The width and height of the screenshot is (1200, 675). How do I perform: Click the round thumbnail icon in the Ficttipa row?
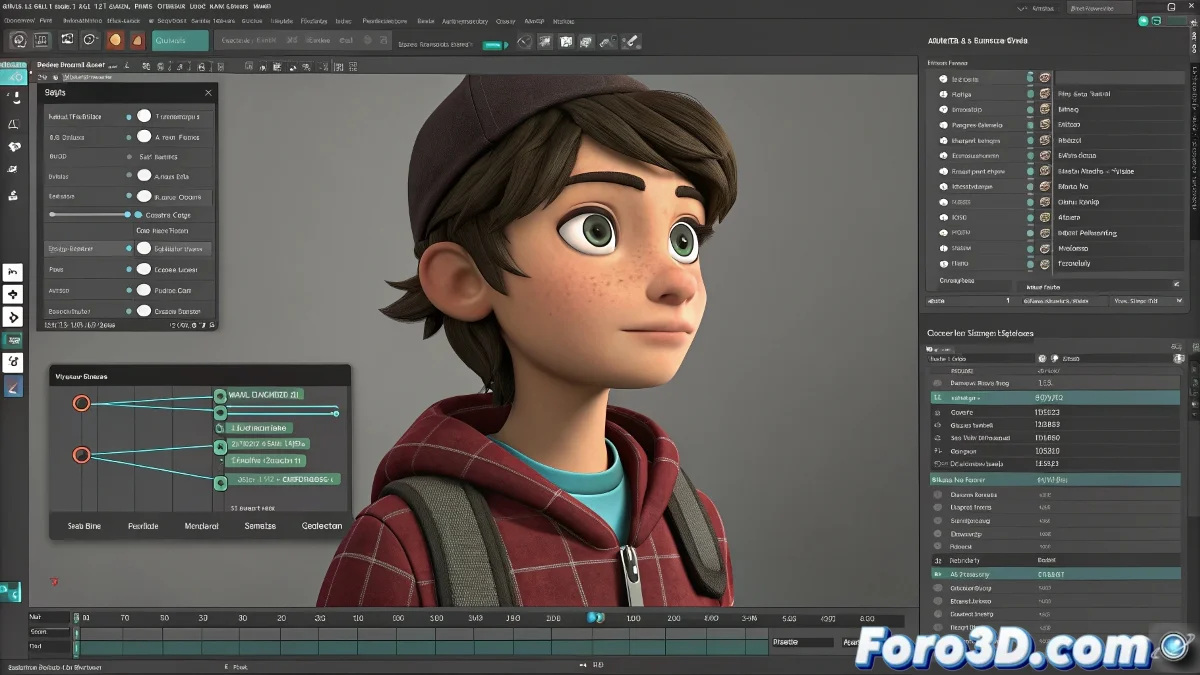pos(1045,94)
